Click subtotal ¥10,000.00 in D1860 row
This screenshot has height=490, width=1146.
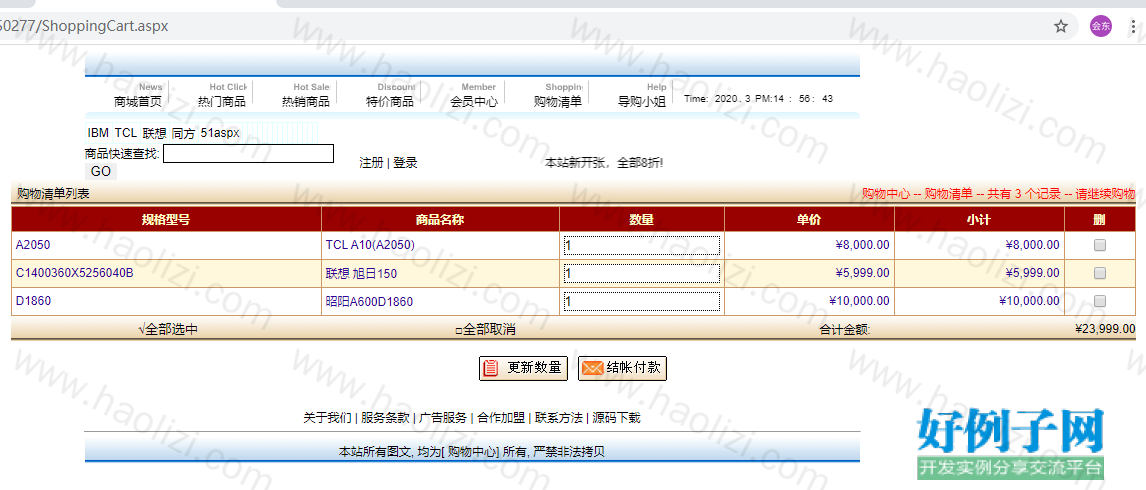click(x=1029, y=301)
